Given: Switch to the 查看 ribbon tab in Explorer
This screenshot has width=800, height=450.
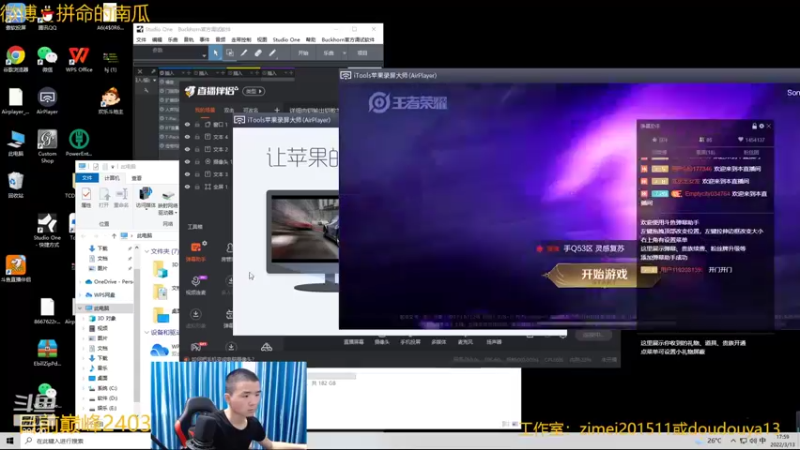Looking at the screenshot, I should pos(137,178).
